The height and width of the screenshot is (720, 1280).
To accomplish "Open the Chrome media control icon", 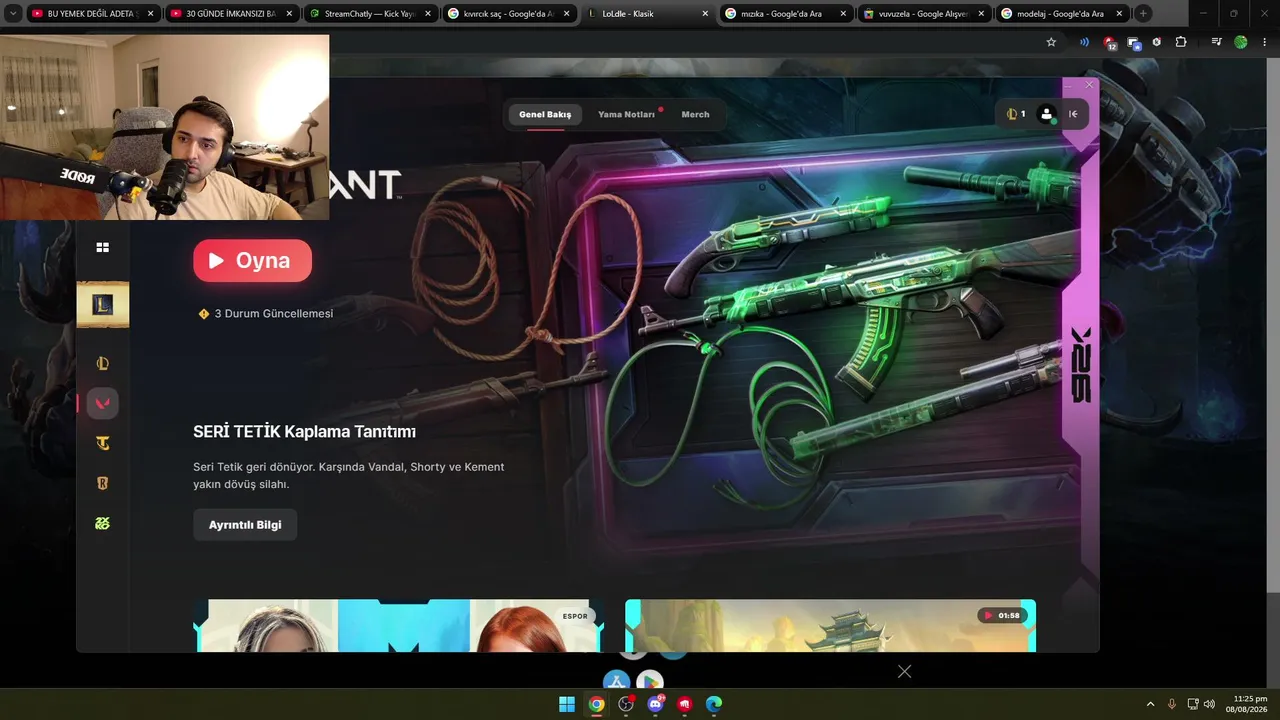I will 1216,42.
